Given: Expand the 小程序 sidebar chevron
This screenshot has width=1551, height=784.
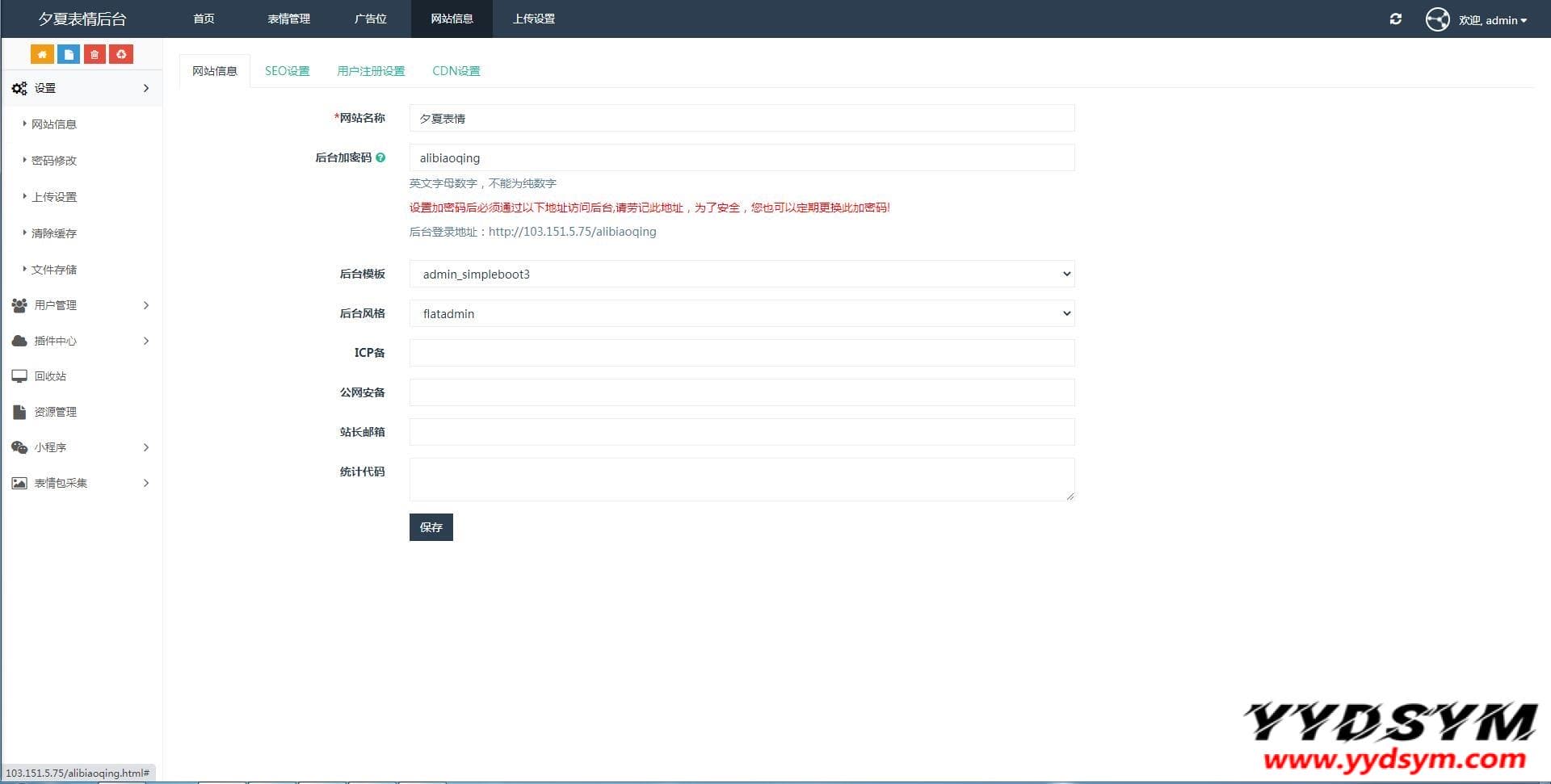Looking at the screenshot, I should click(146, 447).
